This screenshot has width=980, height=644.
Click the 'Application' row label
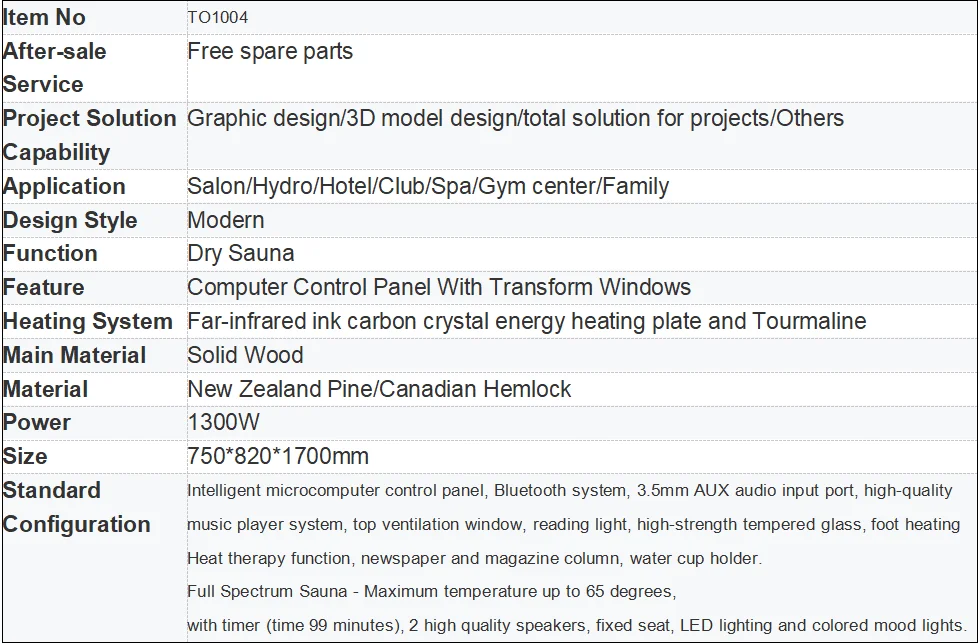(64, 187)
